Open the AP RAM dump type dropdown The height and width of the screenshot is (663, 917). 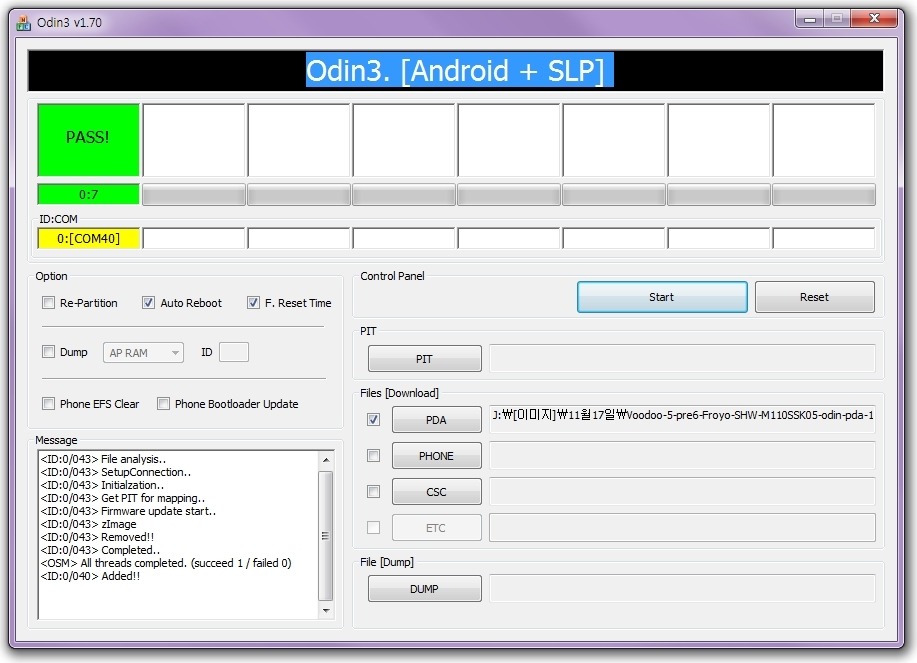click(143, 353)
